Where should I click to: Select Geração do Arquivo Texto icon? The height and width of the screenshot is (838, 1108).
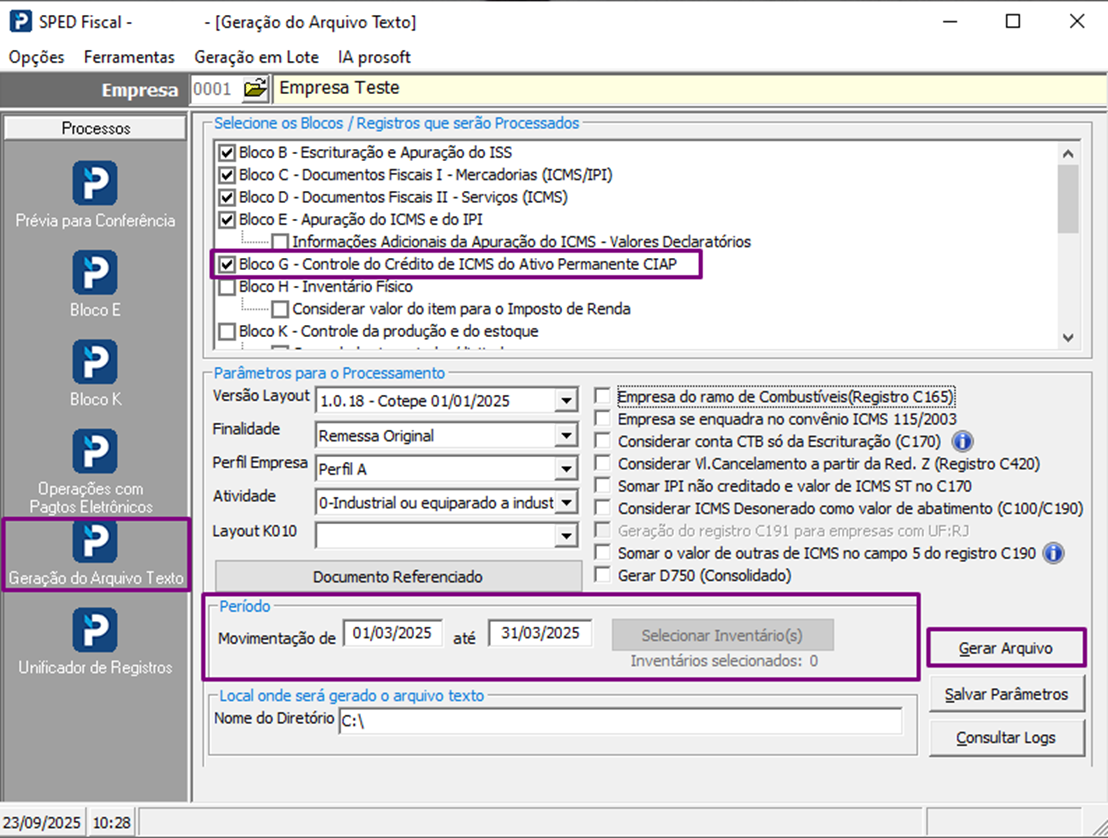tap(95, 541)
